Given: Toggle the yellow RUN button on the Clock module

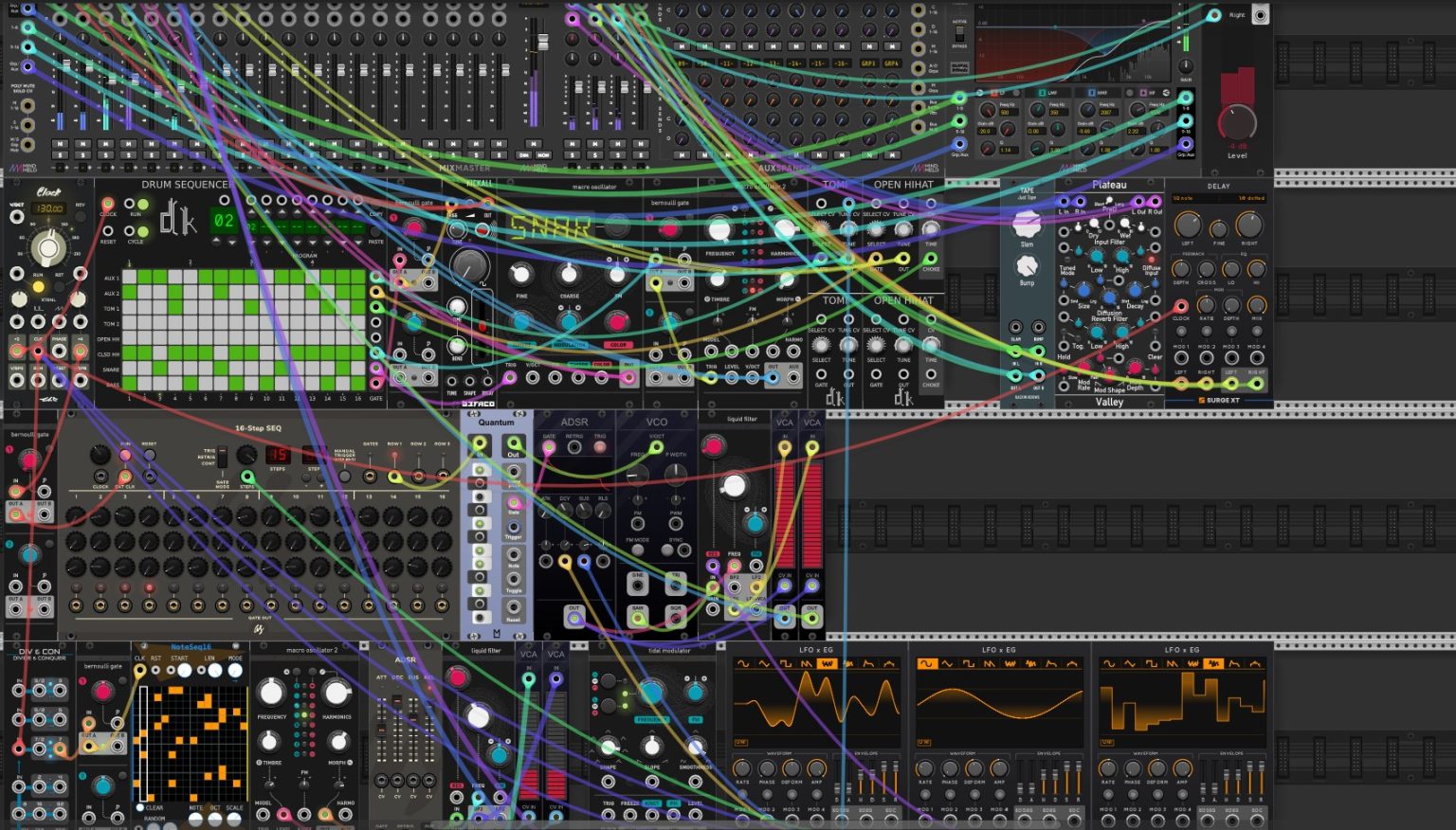Looking at the screenshot, I should point(38,286).
